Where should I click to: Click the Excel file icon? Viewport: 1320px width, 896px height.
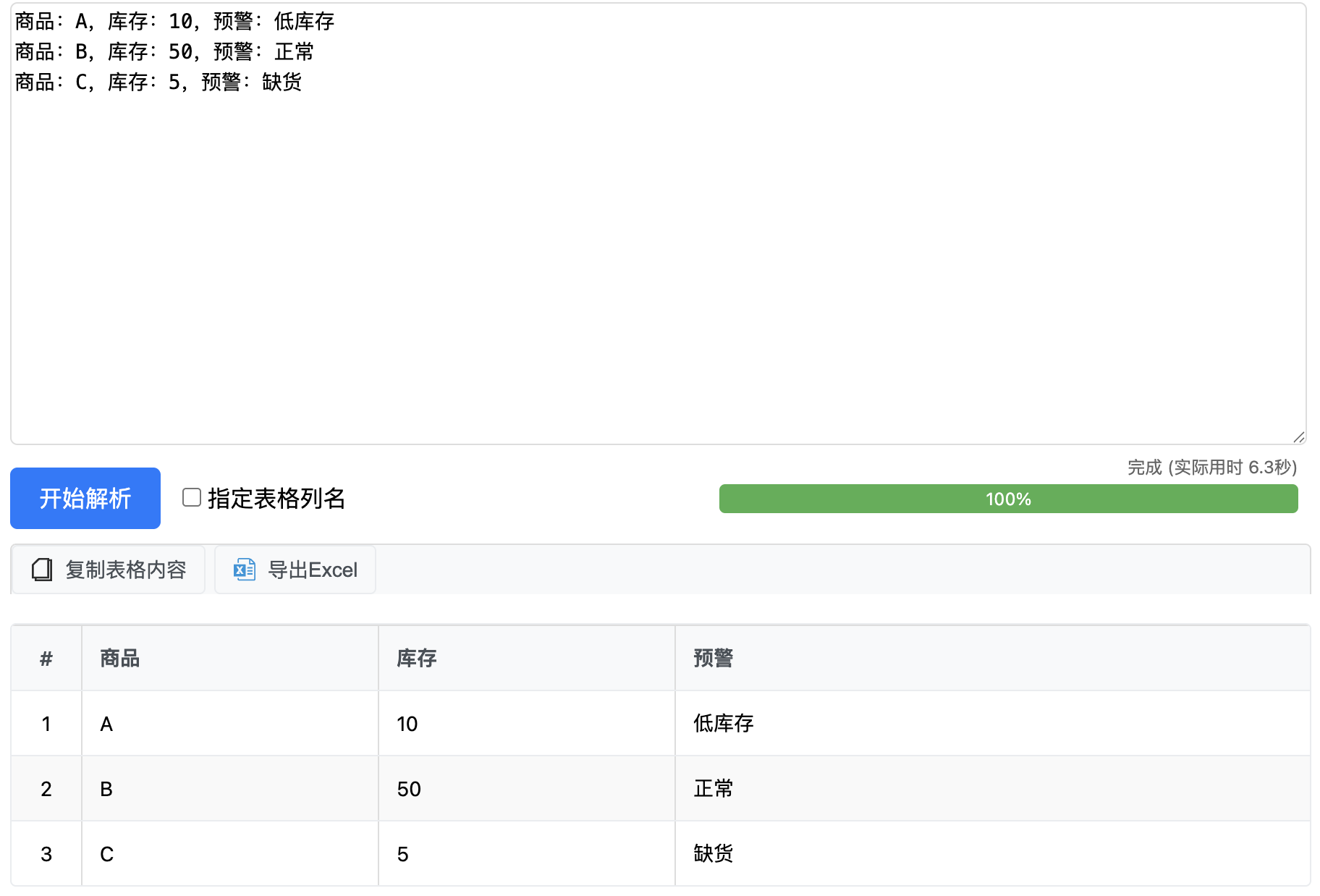coord(245,570)
